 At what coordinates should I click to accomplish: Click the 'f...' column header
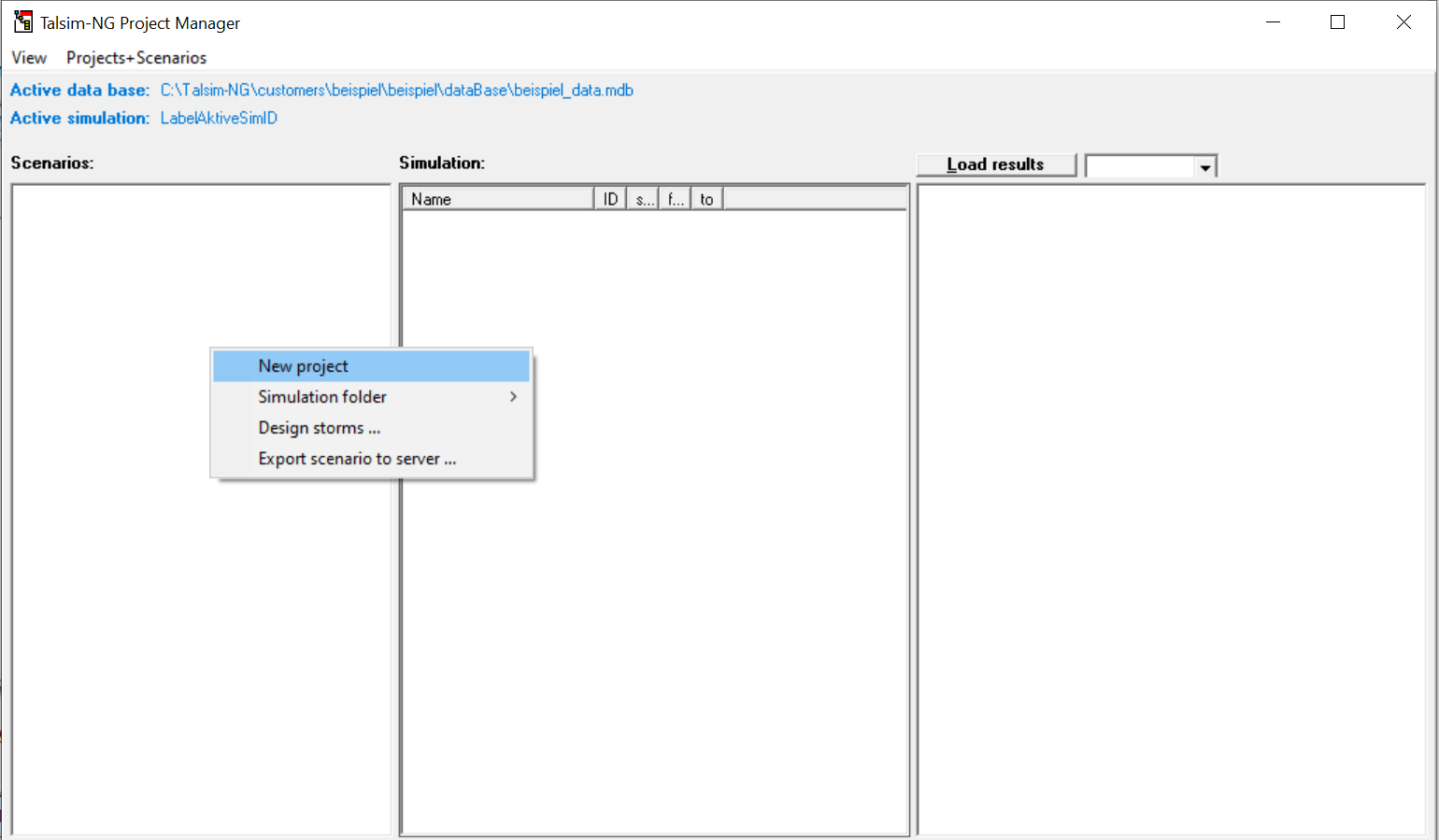675,199
